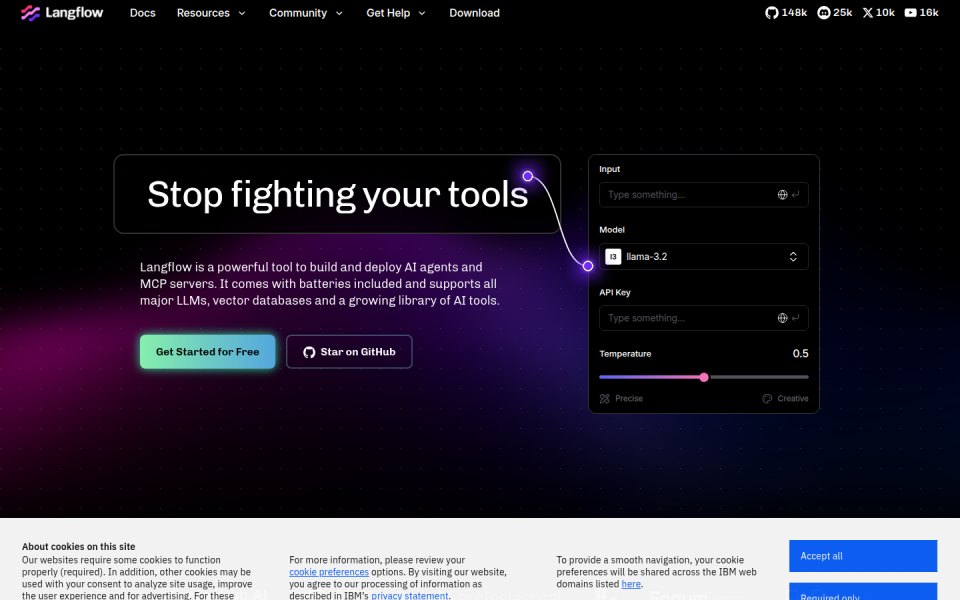Expand the Get Help menu
The image size is (960, 600).
(x=396, y=13)
